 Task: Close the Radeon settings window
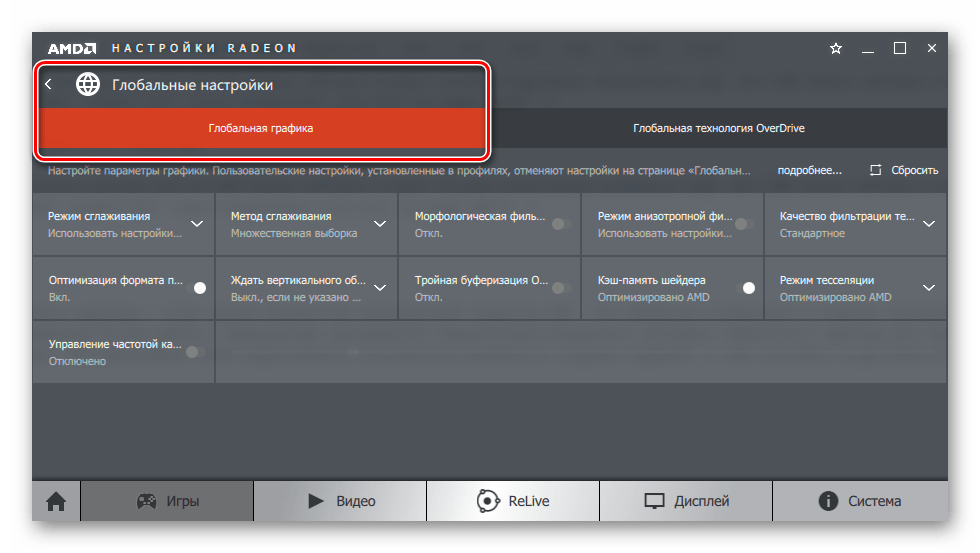pos(932,48)
